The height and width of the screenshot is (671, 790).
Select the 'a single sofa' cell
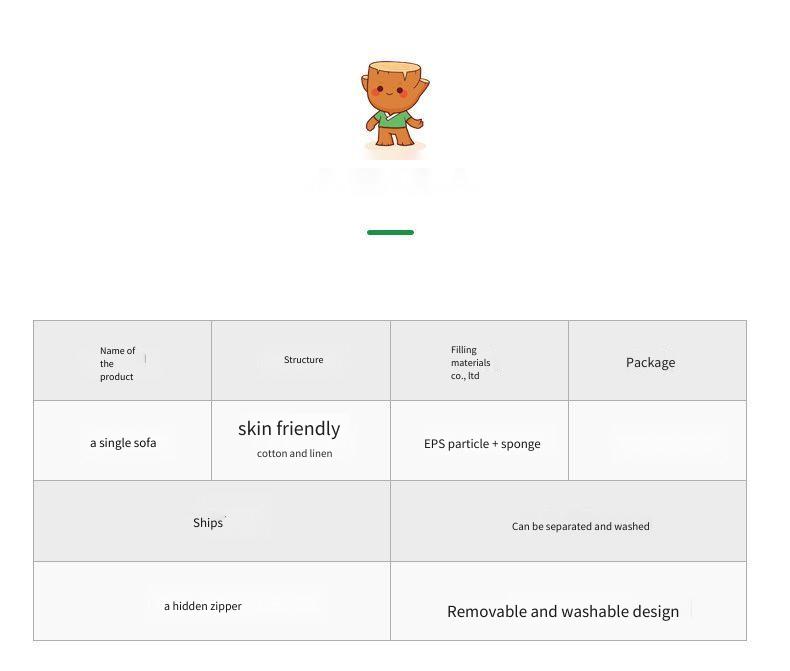(x=122, y=441)
